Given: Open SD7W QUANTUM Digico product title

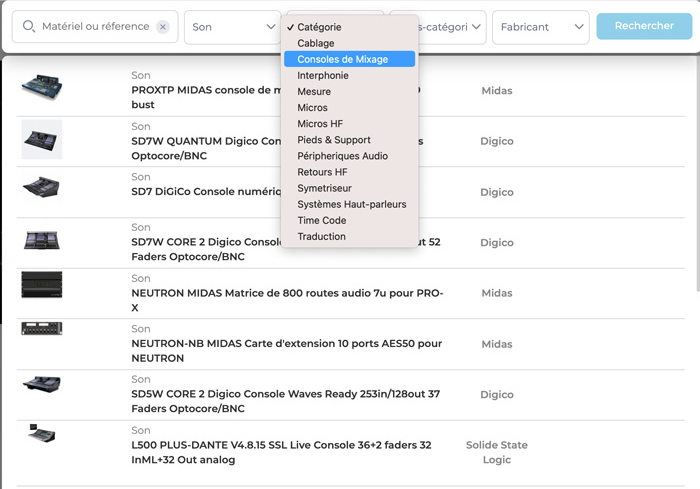Looking at the screenshot, I should 206,148.
